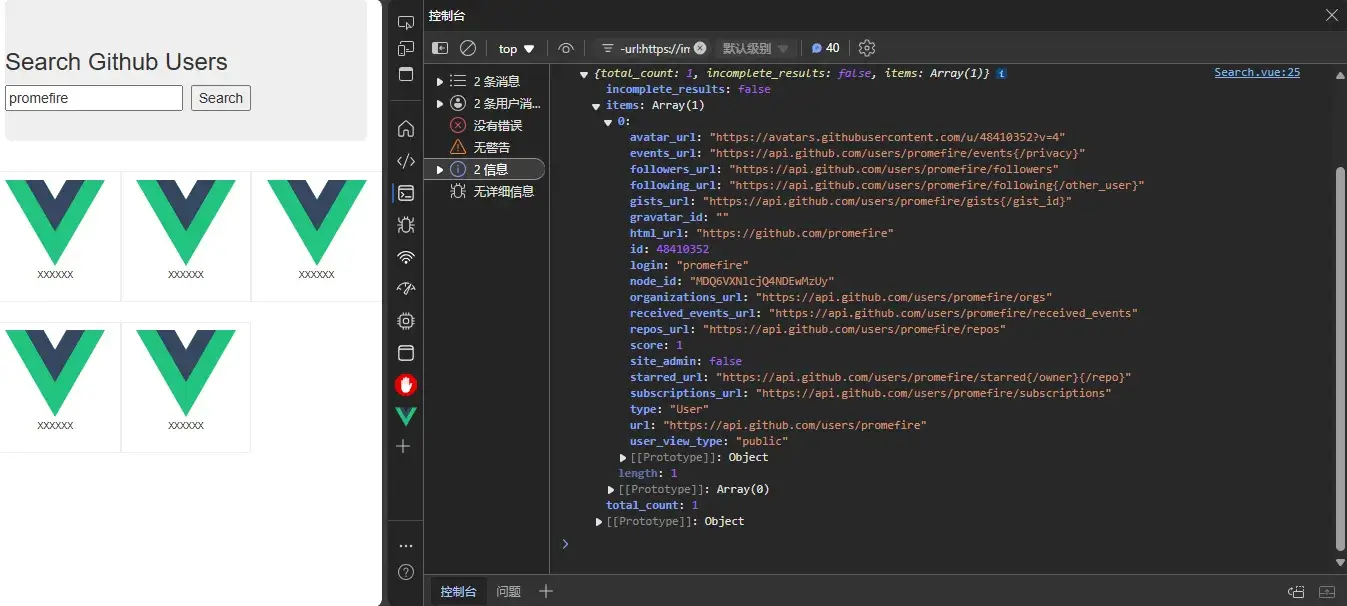Toggle live expression eye icon

(x=566, y=48)
